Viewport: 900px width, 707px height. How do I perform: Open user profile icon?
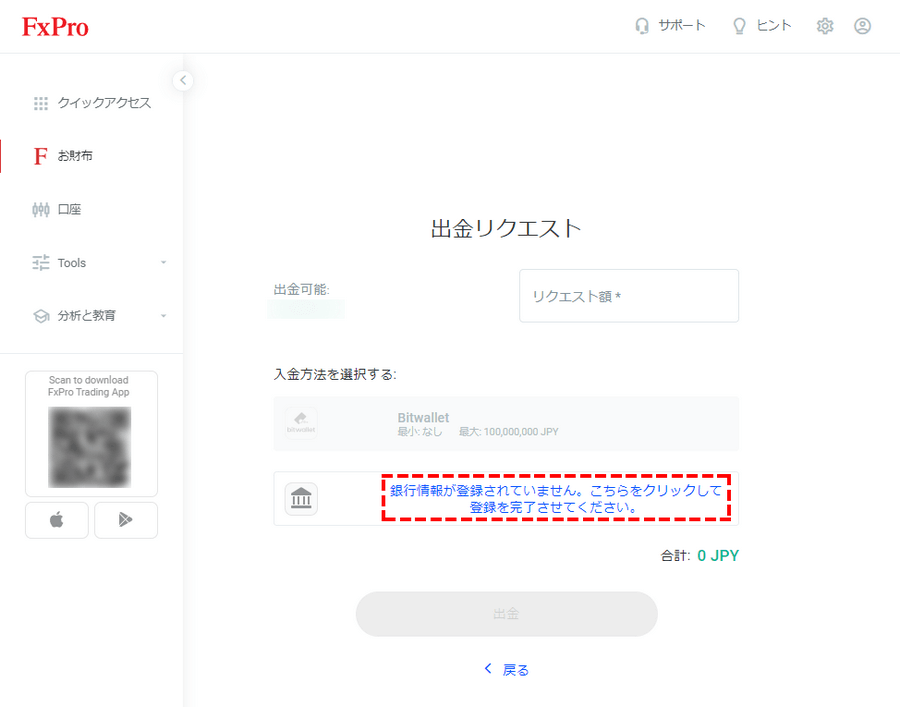pyautogui.click(x=862, y=26)
